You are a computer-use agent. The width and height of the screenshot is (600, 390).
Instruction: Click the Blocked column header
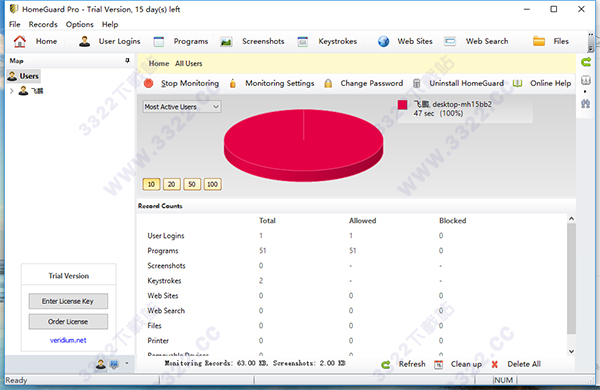coord(453,220)
